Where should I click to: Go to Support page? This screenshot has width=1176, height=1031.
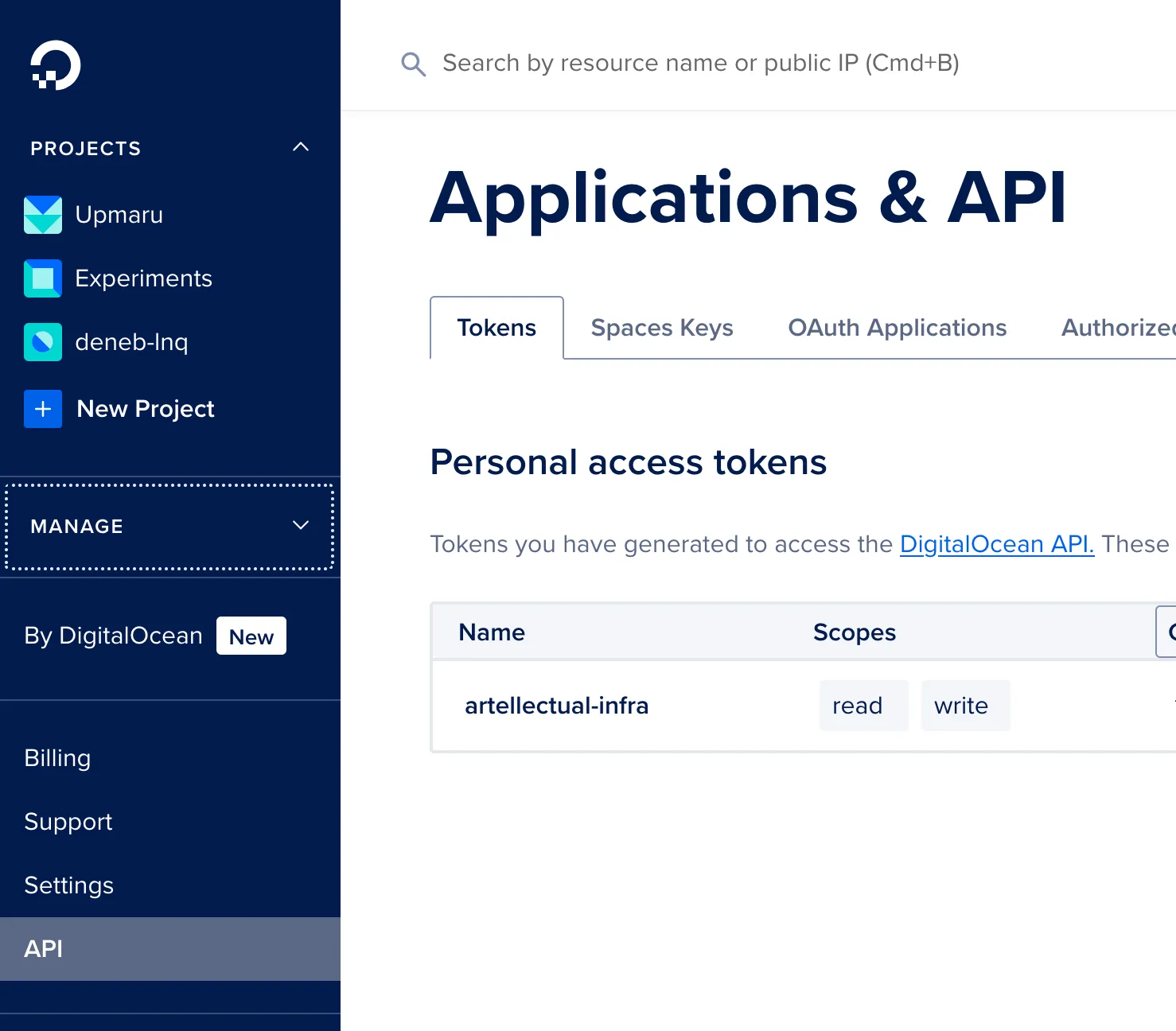(x=68, y=822)
